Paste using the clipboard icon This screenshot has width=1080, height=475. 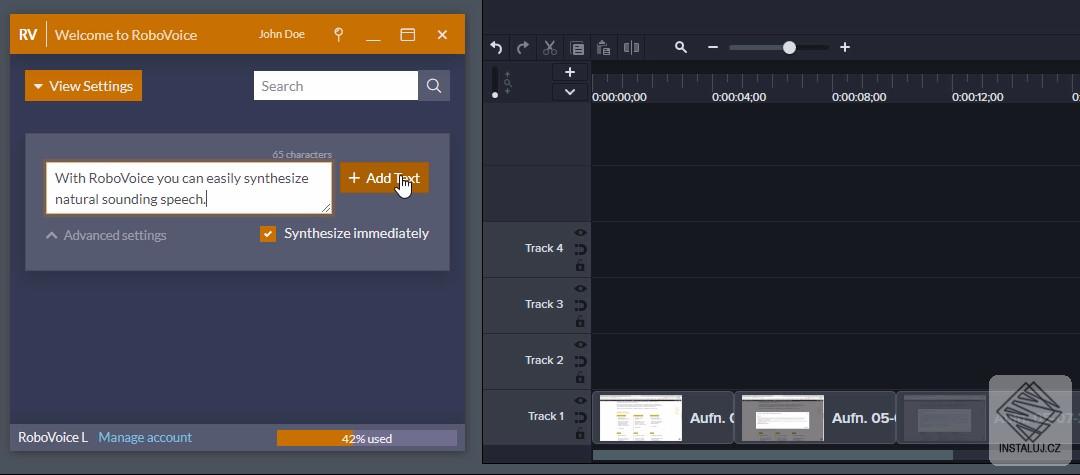point(603,48)
